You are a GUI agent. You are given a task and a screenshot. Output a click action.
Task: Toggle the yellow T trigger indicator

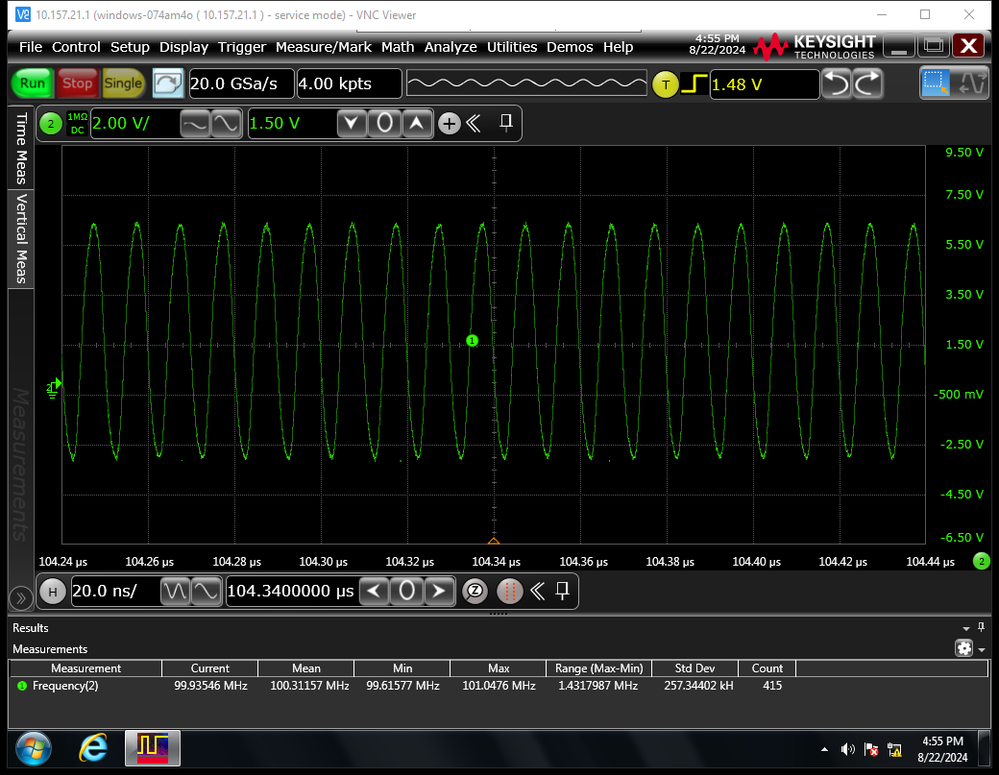[665, 85]
